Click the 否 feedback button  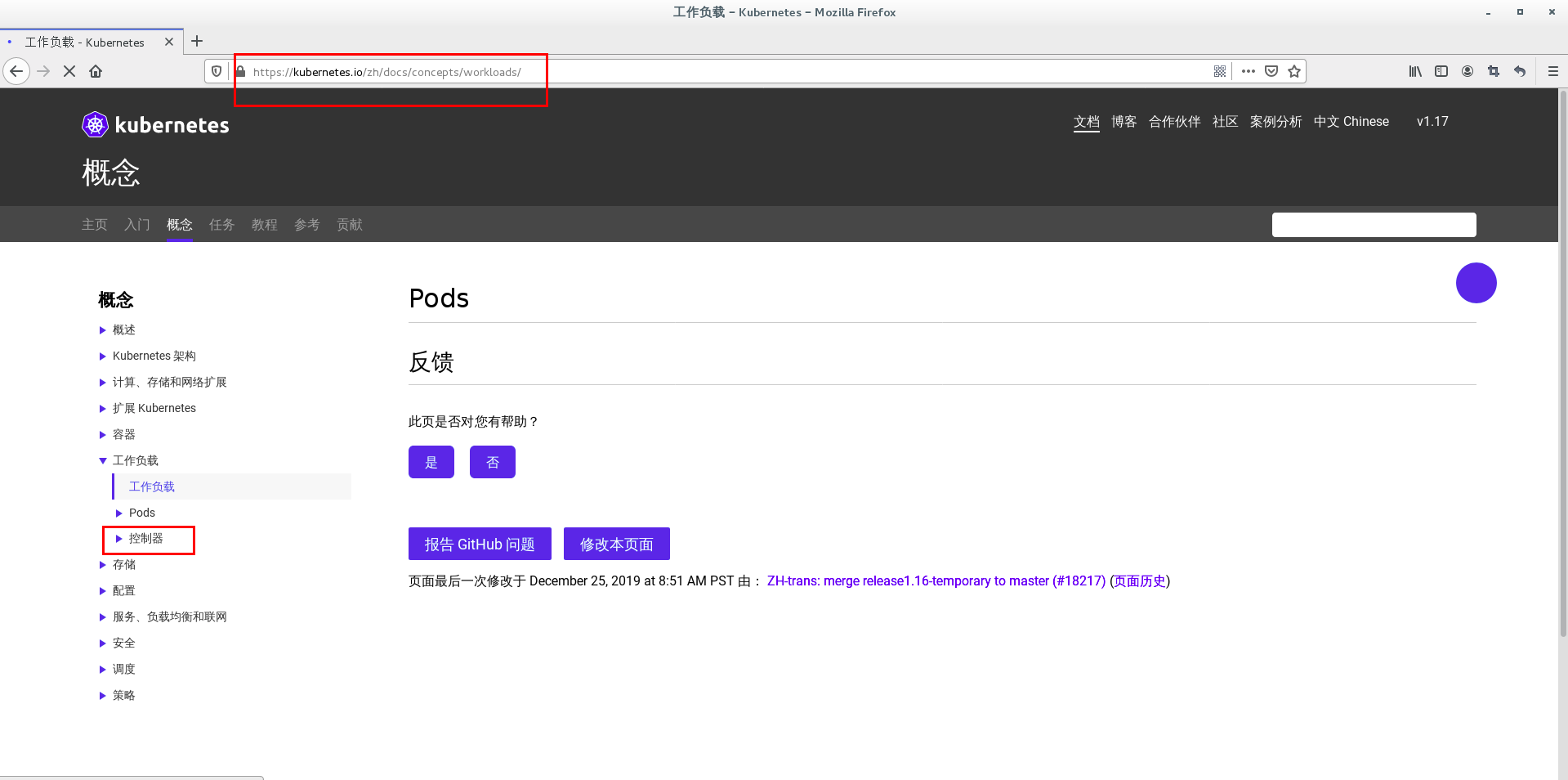(x=493, y=462)
